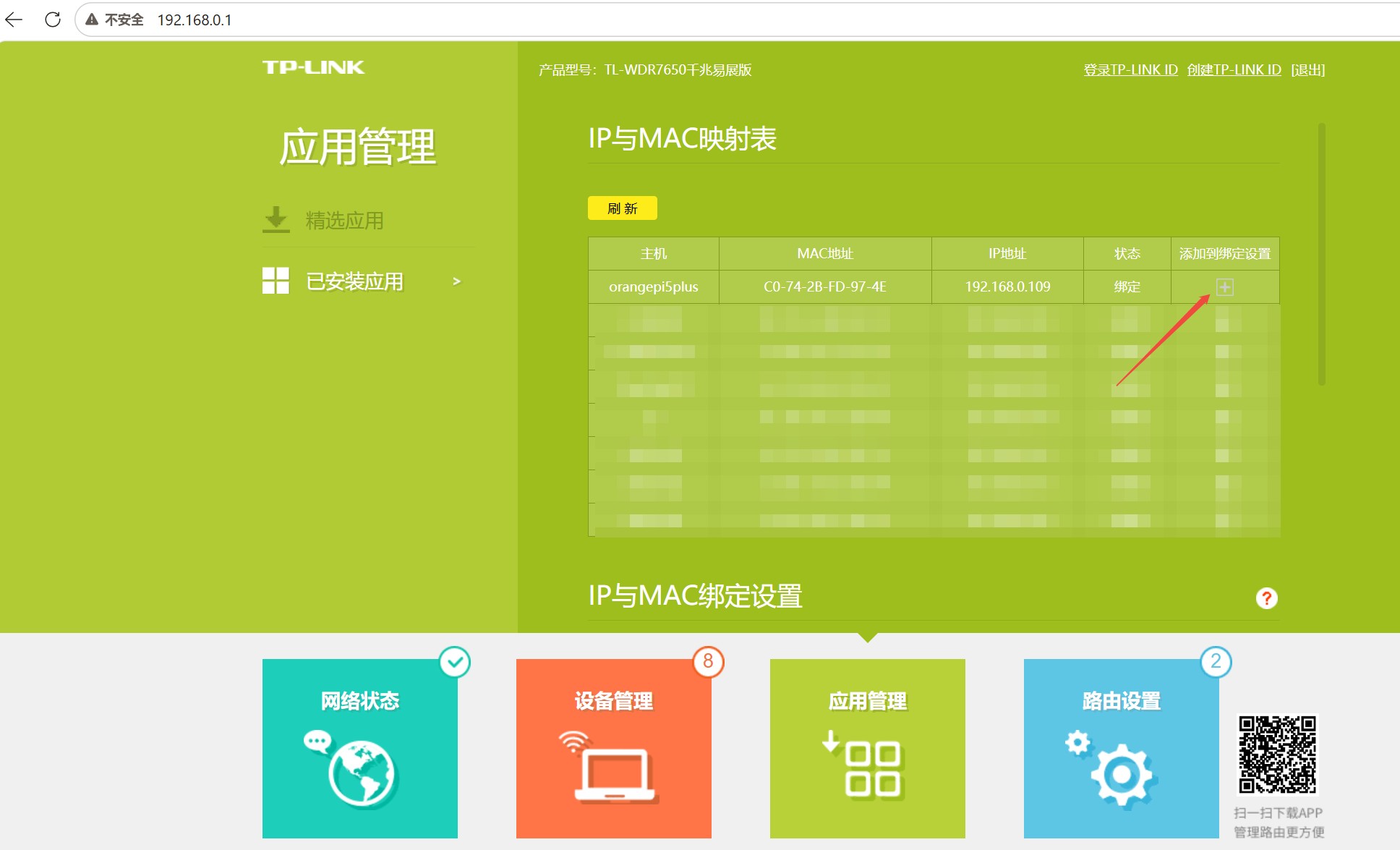The height and width of the screenshot is (850, 1400).
Task: Open the 路由设置 tile
Action: point(1122,749)
